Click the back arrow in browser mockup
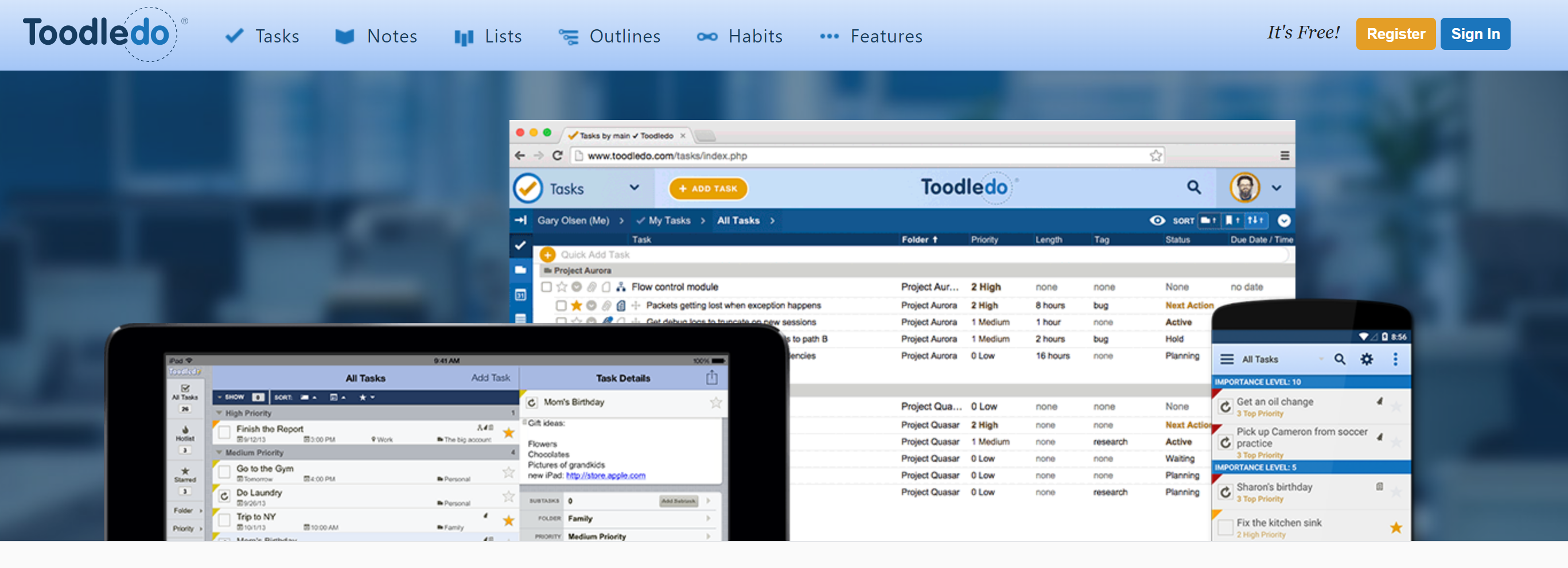1568x568 pixels. coord(520,155)
